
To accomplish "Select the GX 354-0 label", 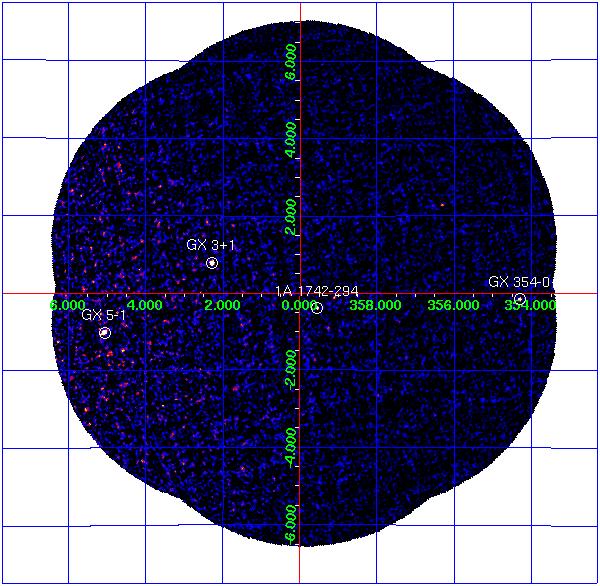I will pyautogui.click(x=519, y=282).
